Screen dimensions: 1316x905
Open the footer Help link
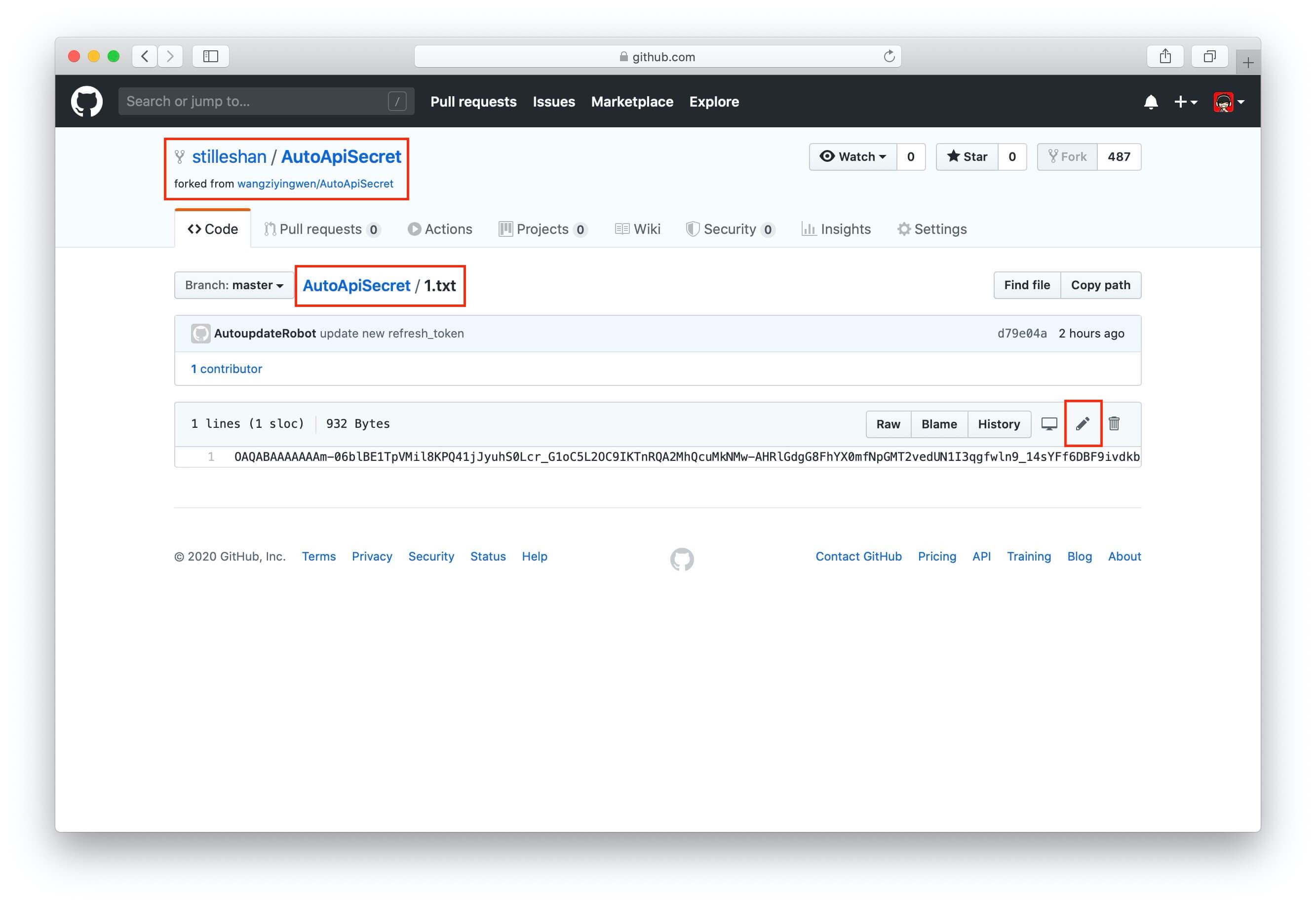tap(534, 557)
